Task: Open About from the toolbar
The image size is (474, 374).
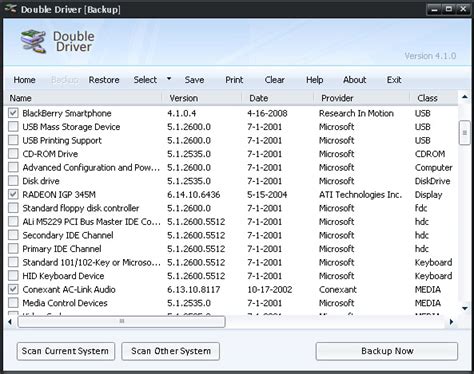Action: 355,80
